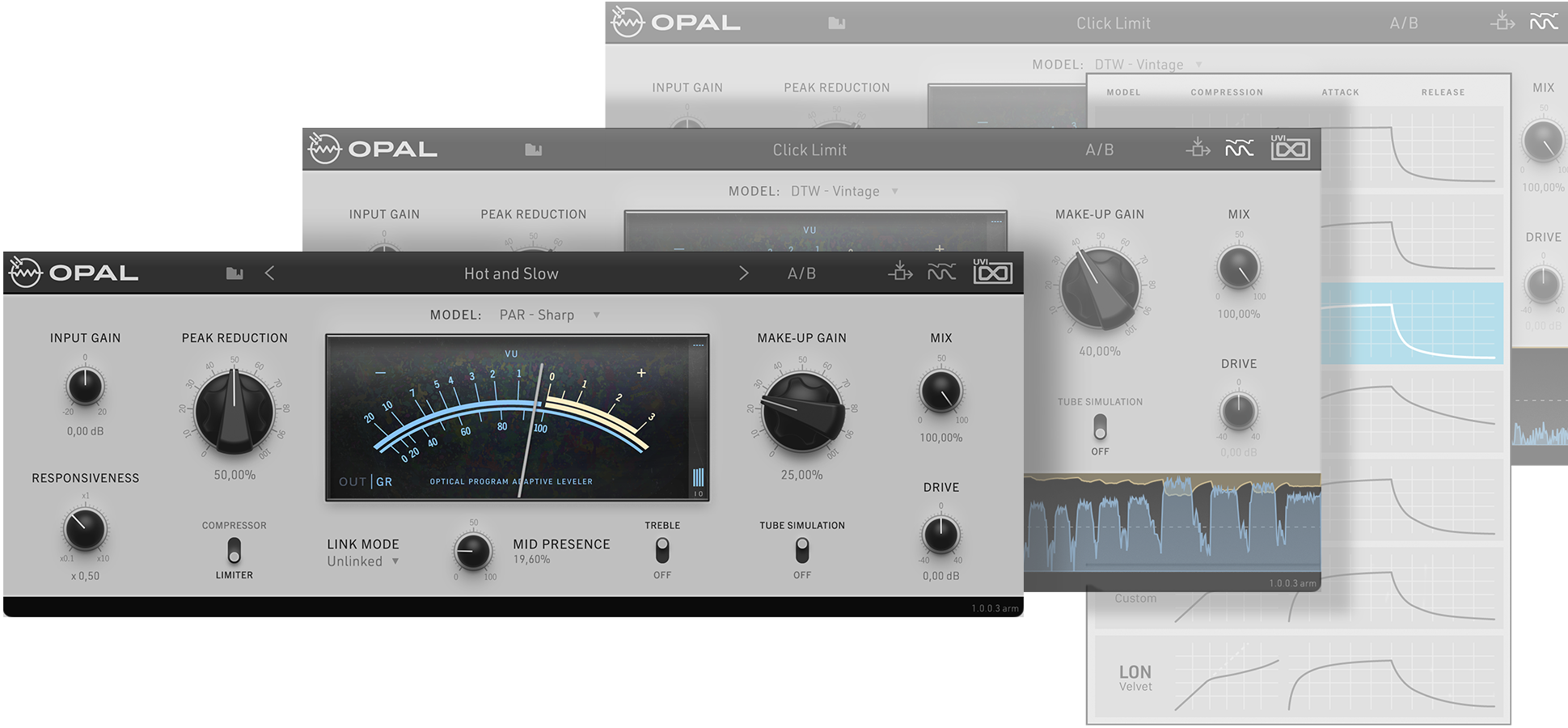Toggle Tube Simulation switch in middle window
The width and height of the screenshot is (1568, 728).
1100,427
